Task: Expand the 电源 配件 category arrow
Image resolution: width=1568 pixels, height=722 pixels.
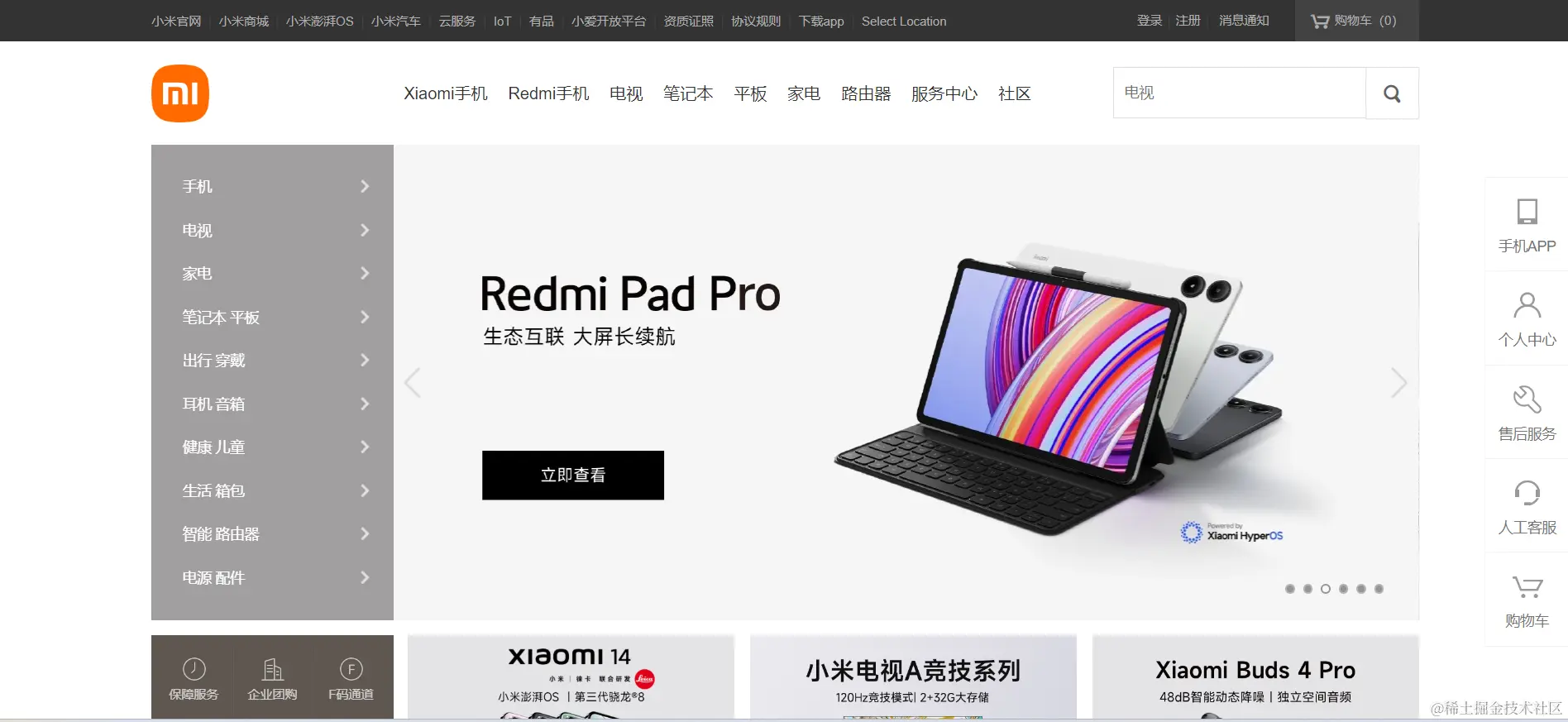Action: point(365,577)
